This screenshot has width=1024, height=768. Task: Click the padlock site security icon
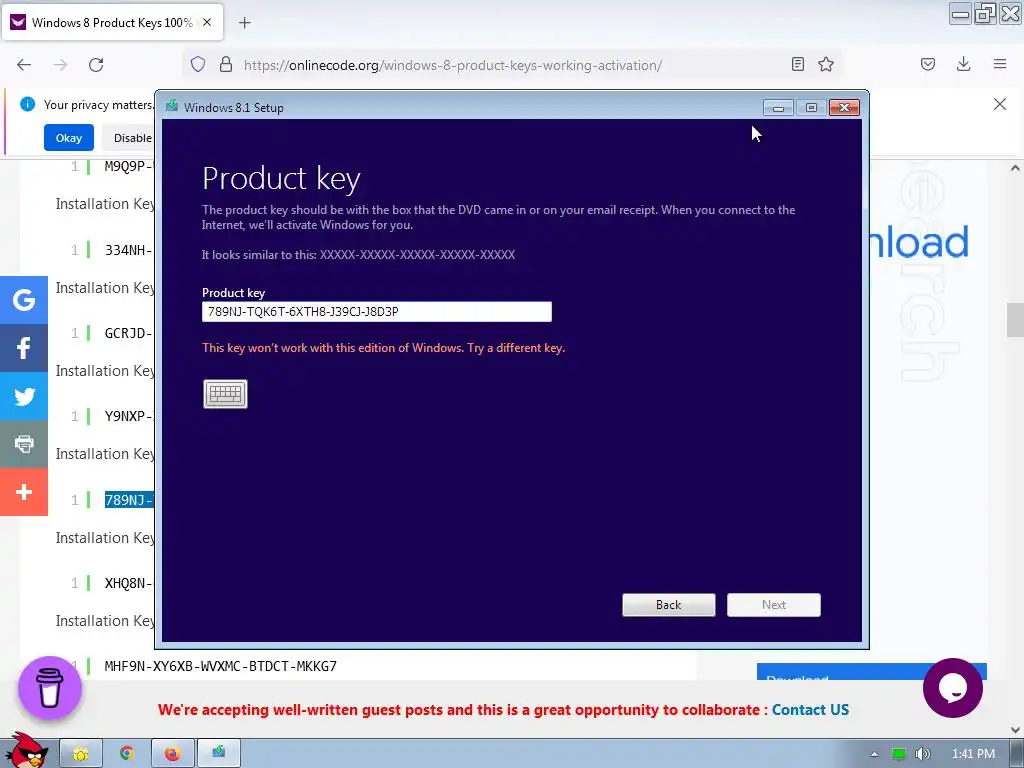click(226, 65)
